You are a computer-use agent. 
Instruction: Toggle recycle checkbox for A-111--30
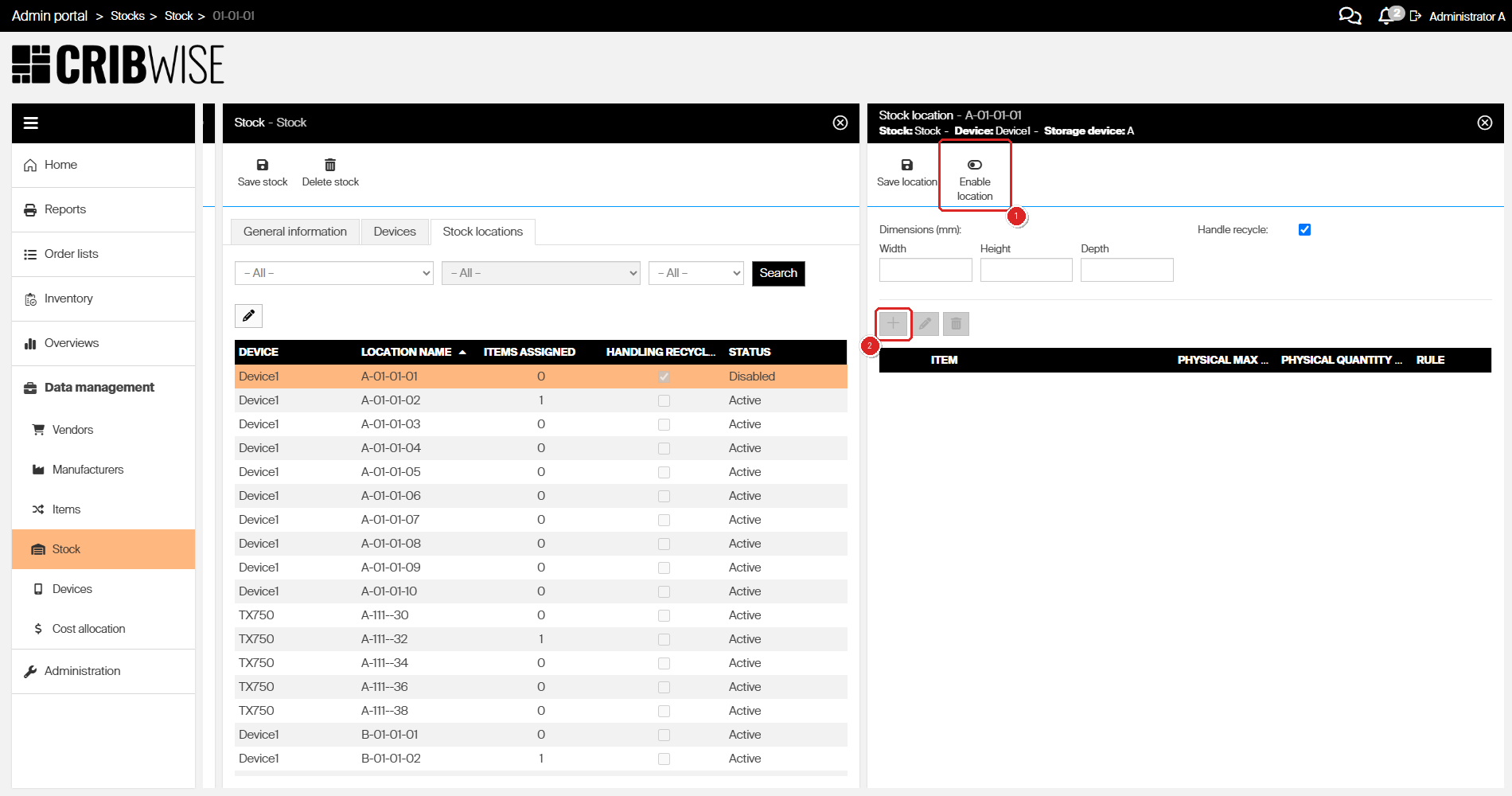(664, 615)
